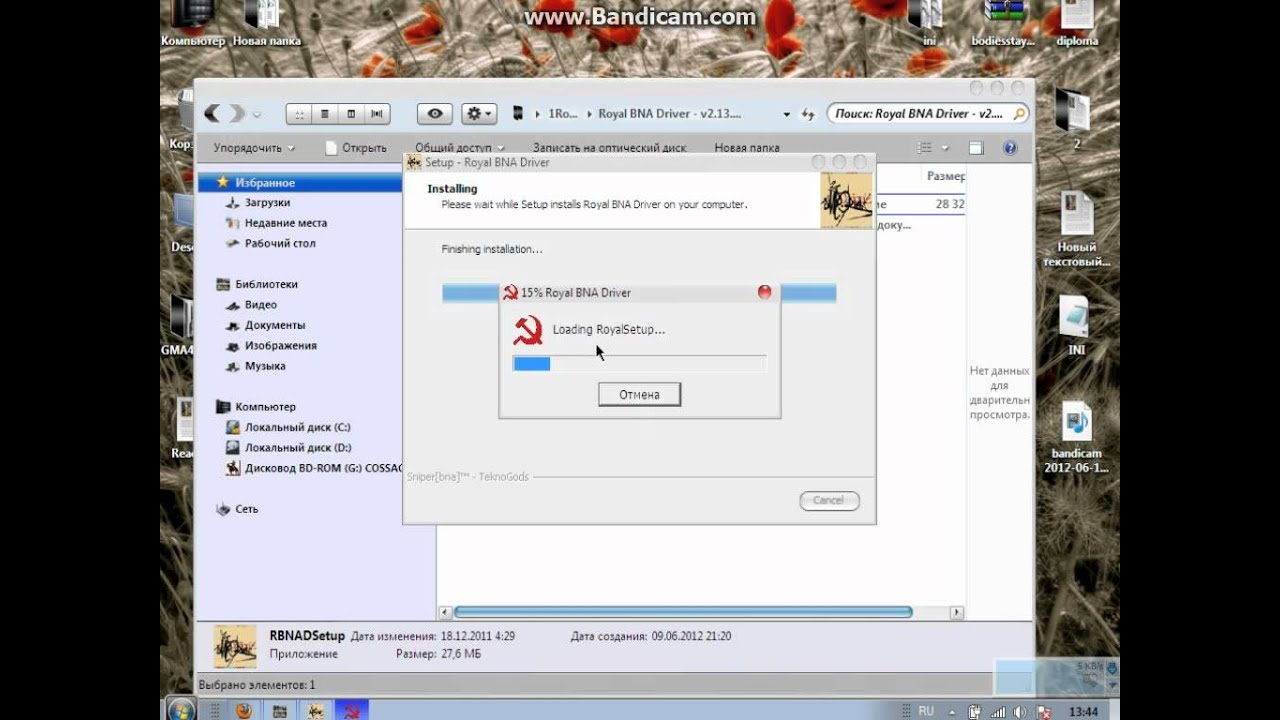Click Записать на оптический диск

pos(609,148)
